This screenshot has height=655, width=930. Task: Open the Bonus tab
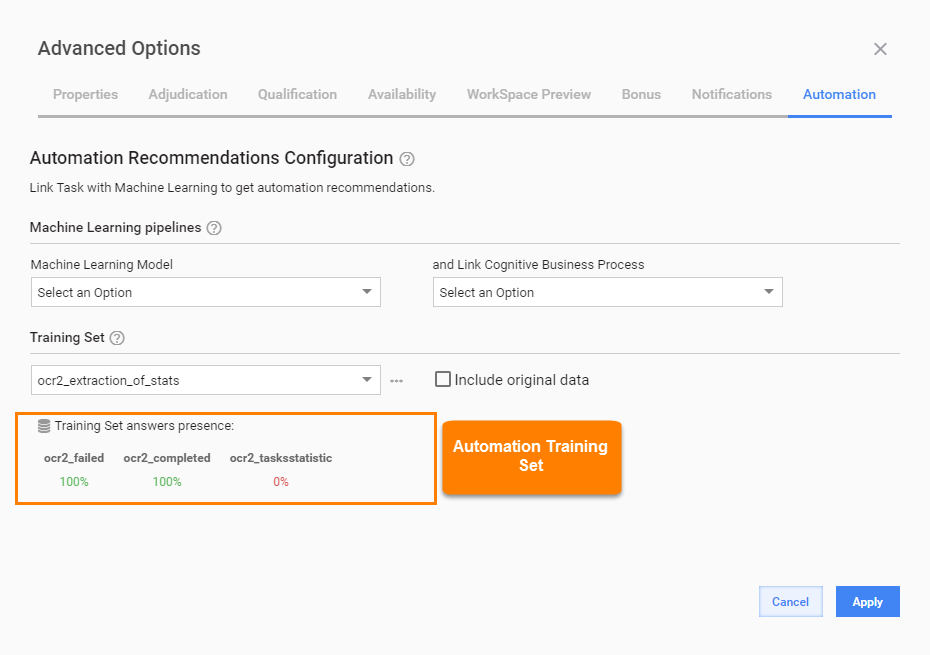[x=641, y=94]
